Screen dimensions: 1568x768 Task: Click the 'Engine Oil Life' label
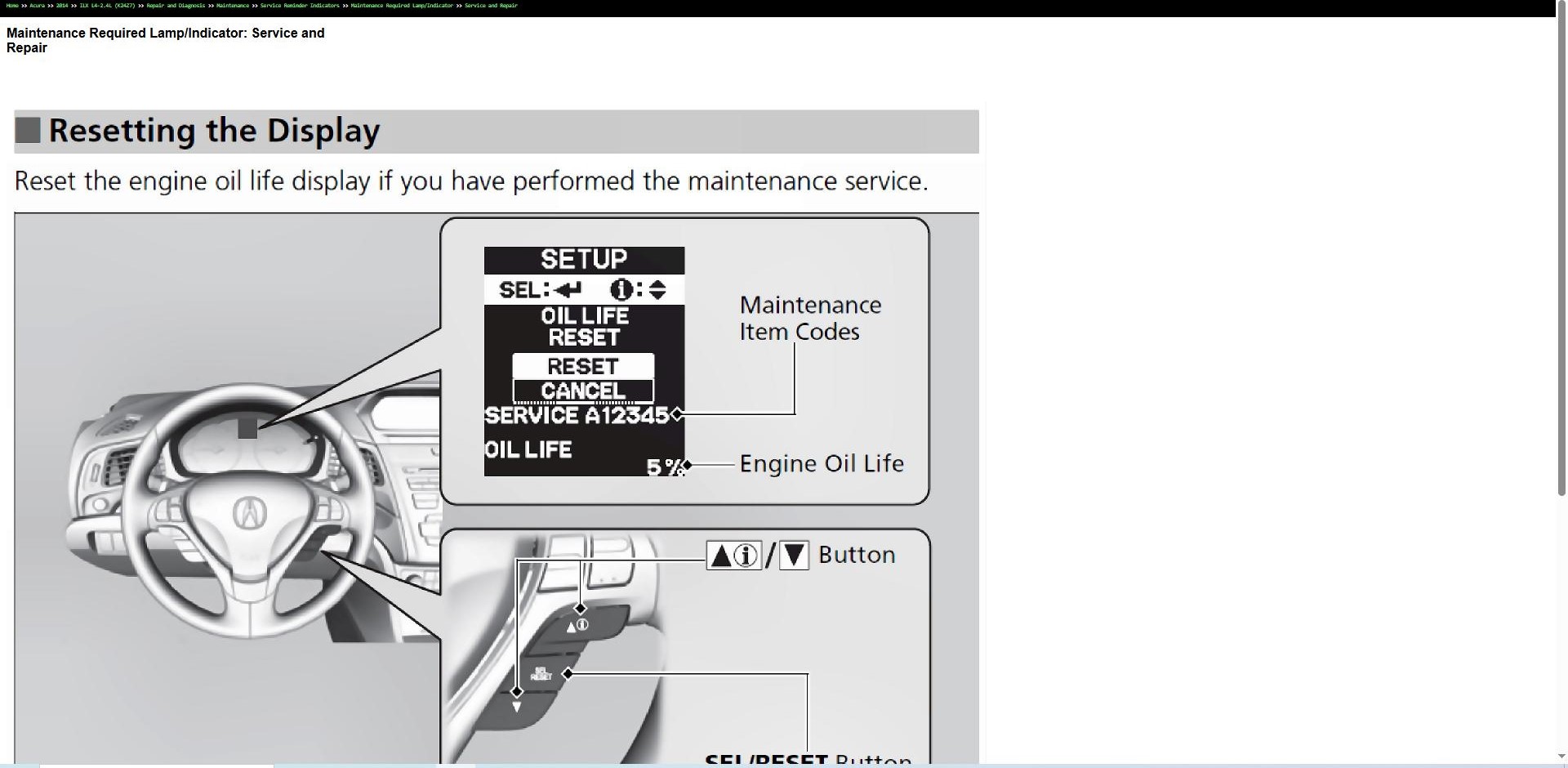(822, 463)
